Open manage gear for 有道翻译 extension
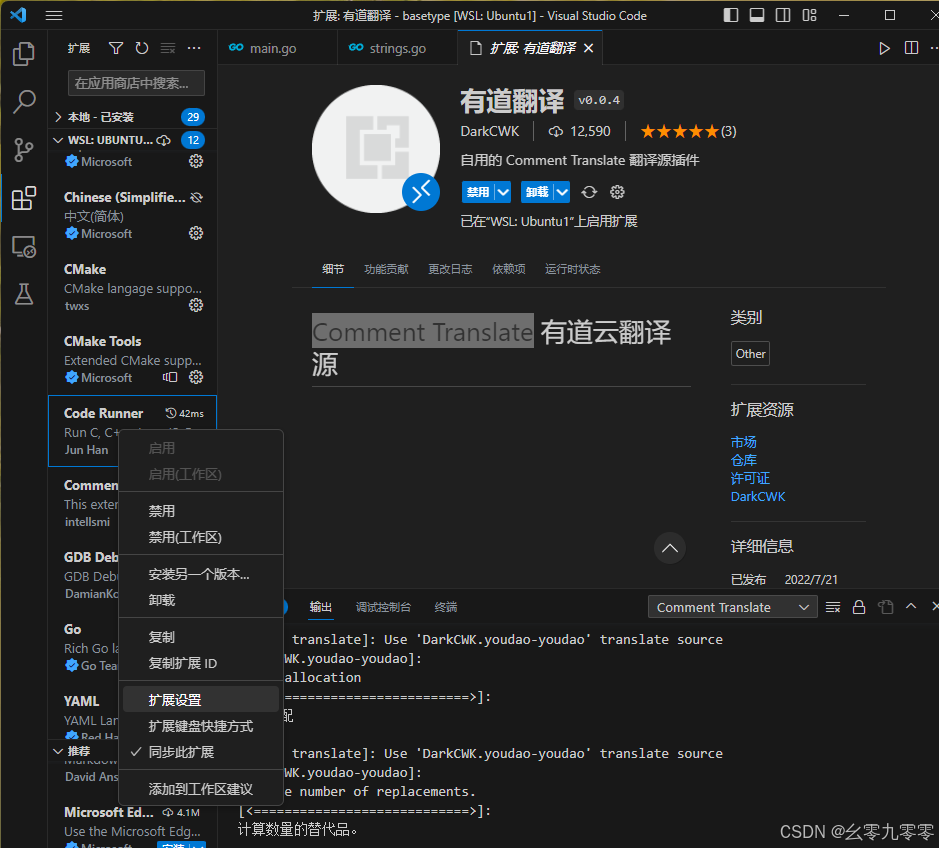This screenshot has width=939, height=848. [x=617, y=192]
